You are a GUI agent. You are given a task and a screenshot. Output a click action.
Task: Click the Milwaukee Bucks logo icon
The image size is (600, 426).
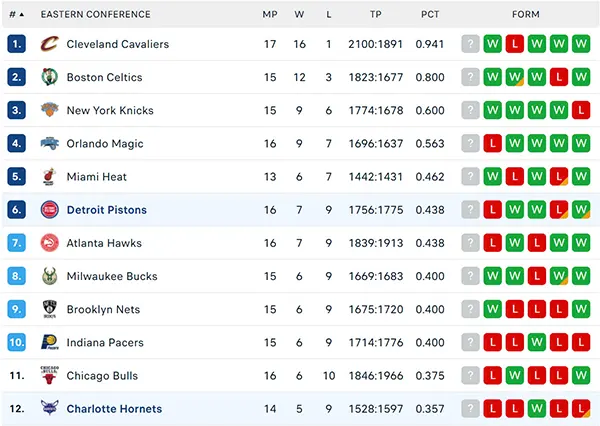point(50,276)
